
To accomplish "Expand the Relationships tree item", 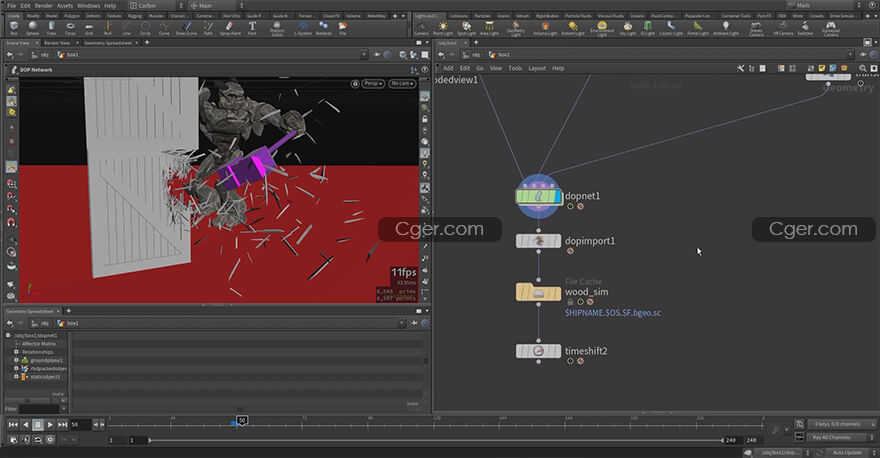I will coord(16,352).
